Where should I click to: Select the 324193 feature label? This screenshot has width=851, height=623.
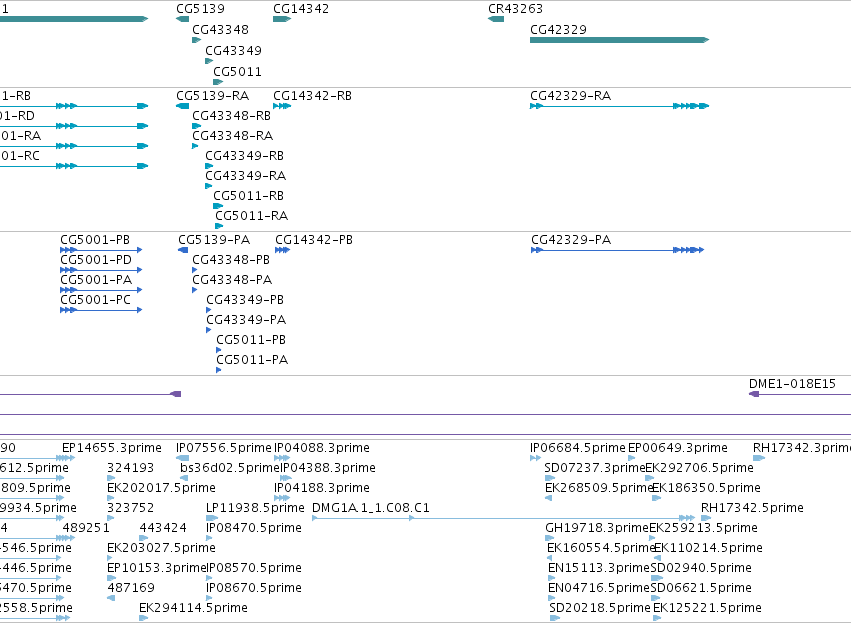click(x=130, y=468)
